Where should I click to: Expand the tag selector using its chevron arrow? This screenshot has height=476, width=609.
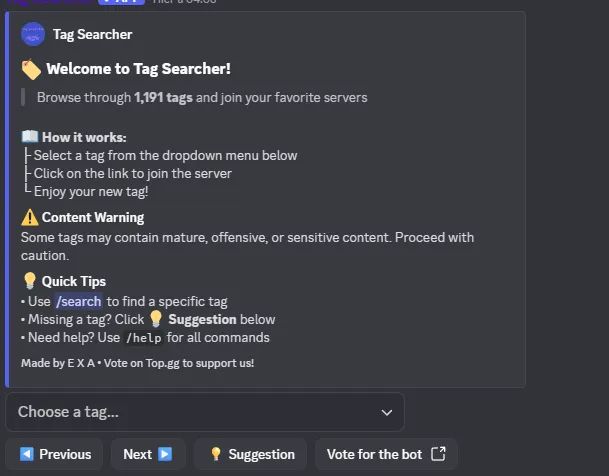tap(387, 412)
